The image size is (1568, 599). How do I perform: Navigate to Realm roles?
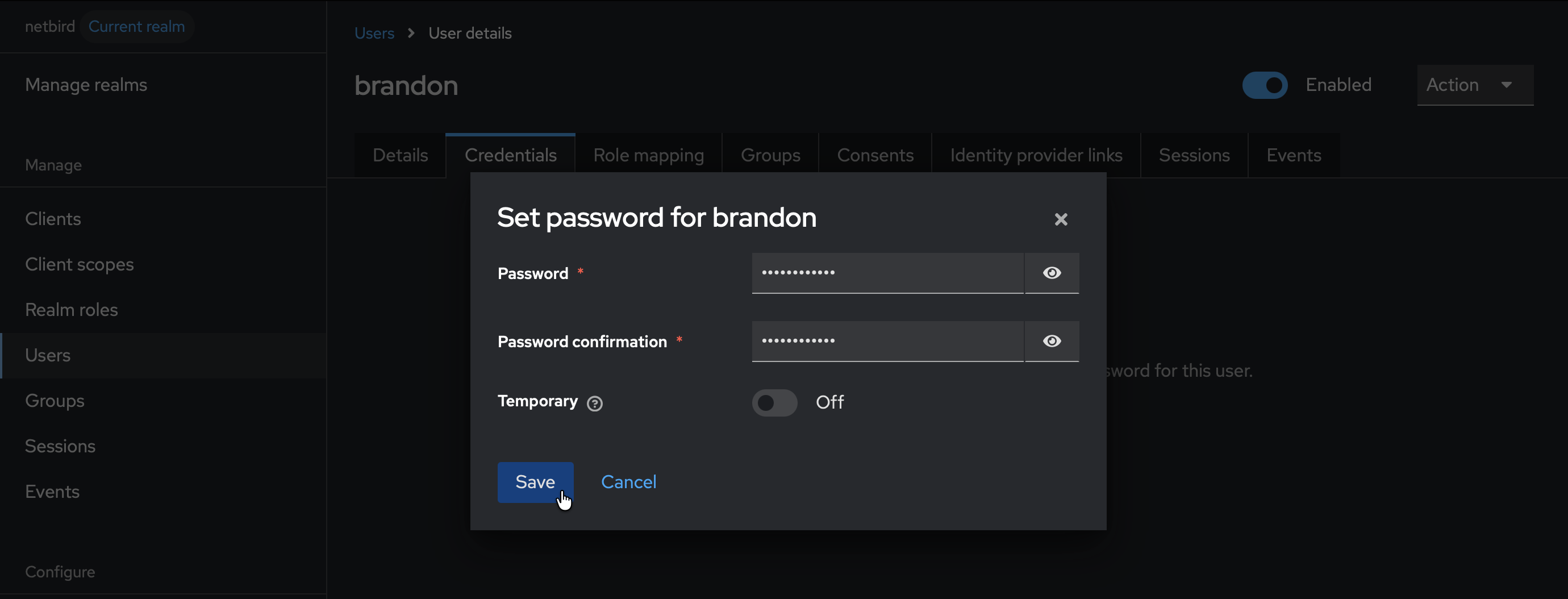point(71,309)
